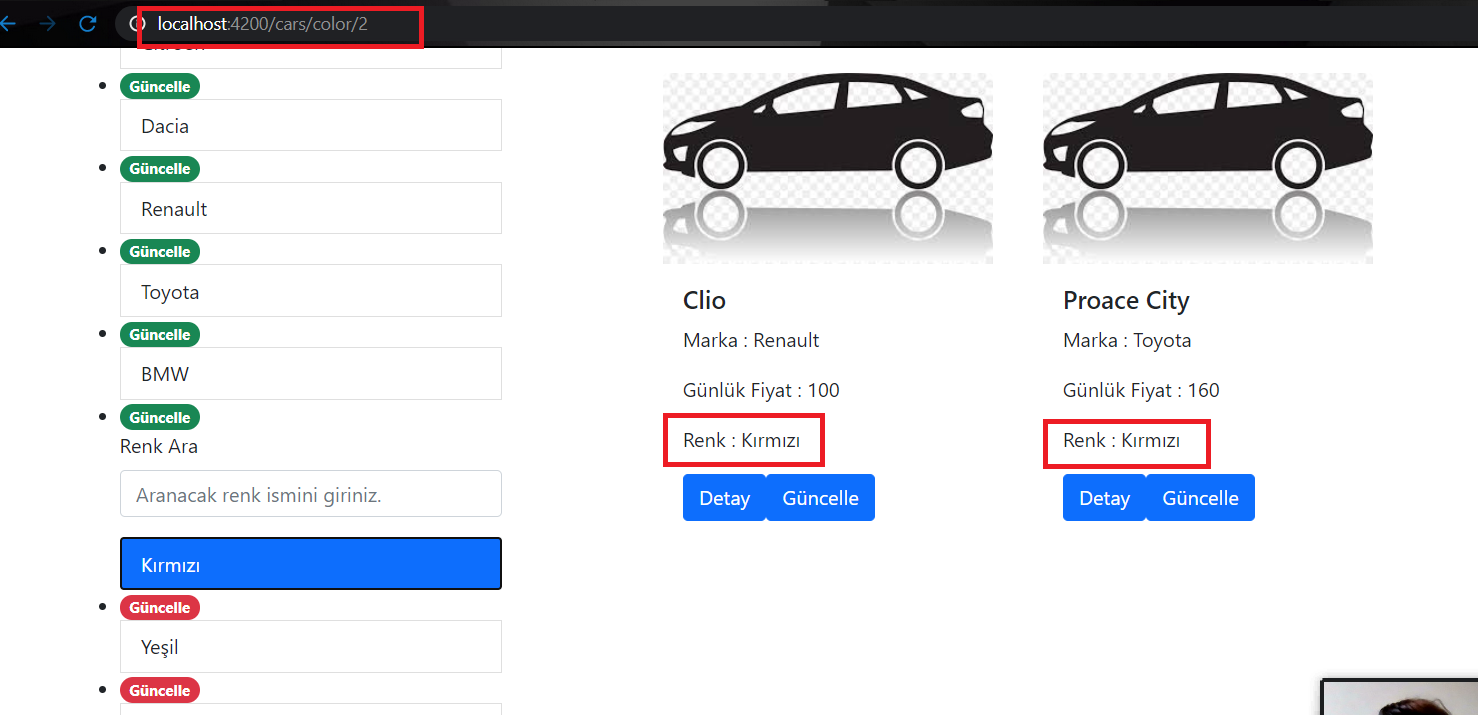
Task: Select the Kırmızı color in the list
Action: [x=310, y=563]
